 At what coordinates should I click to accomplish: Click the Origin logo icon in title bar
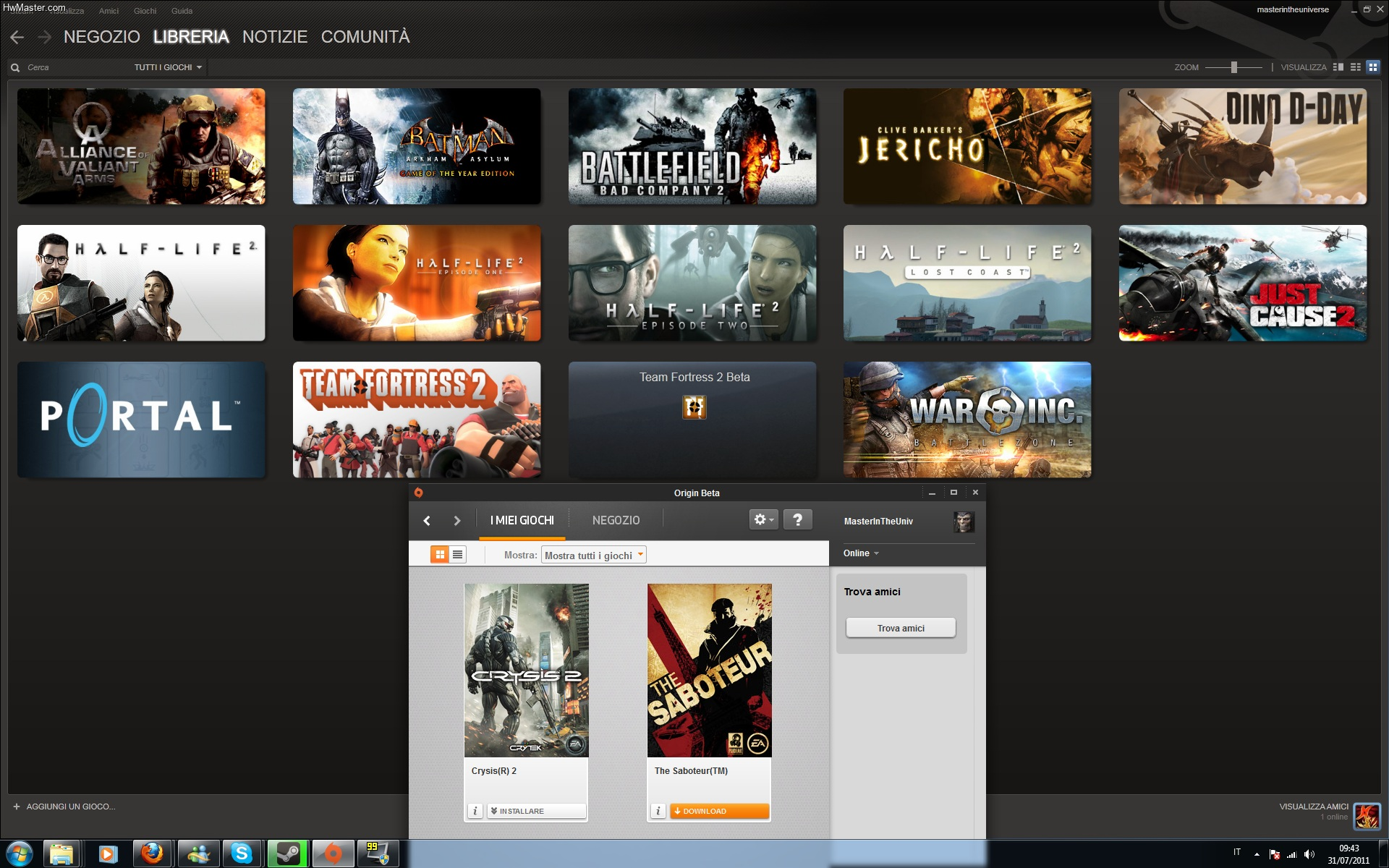[x=418, y=493]
